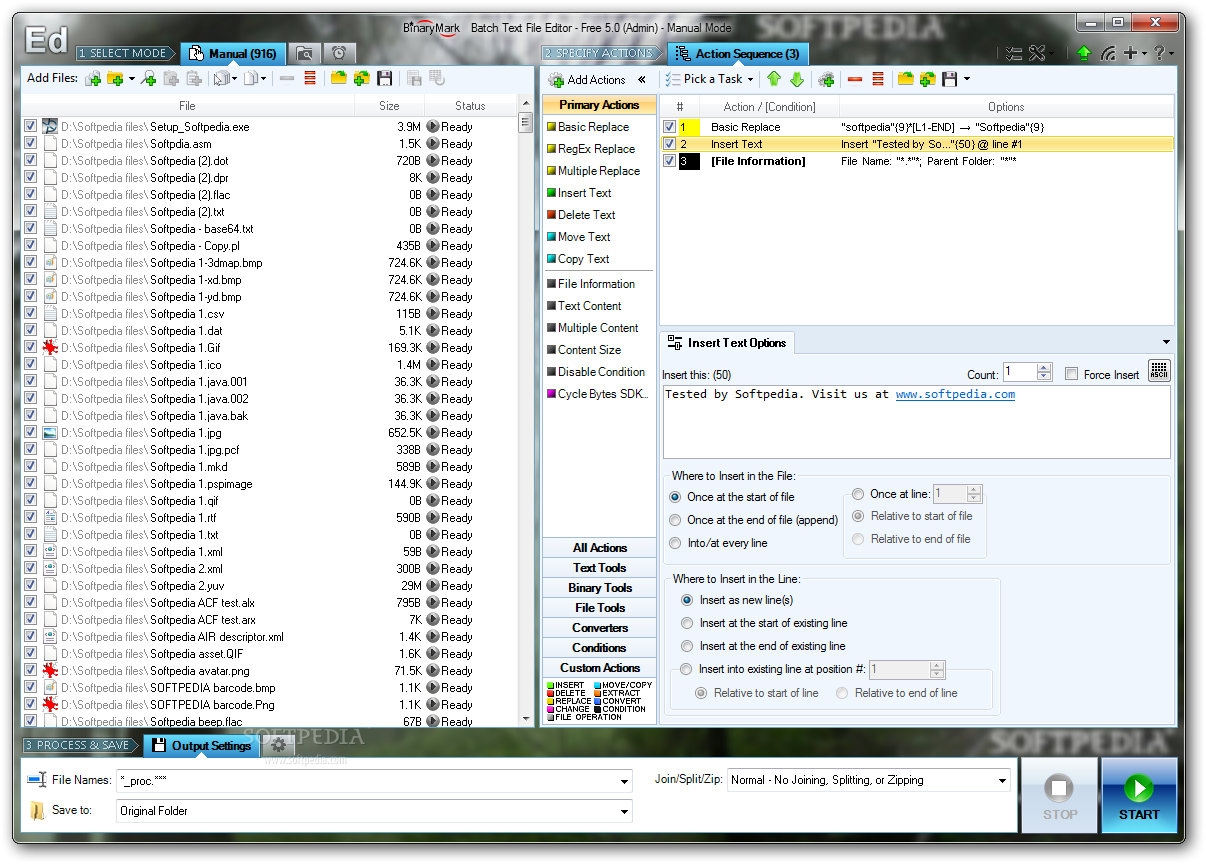Open the gear settings tab beside Output Settings

pyautogui.click(x=279, y=745)
